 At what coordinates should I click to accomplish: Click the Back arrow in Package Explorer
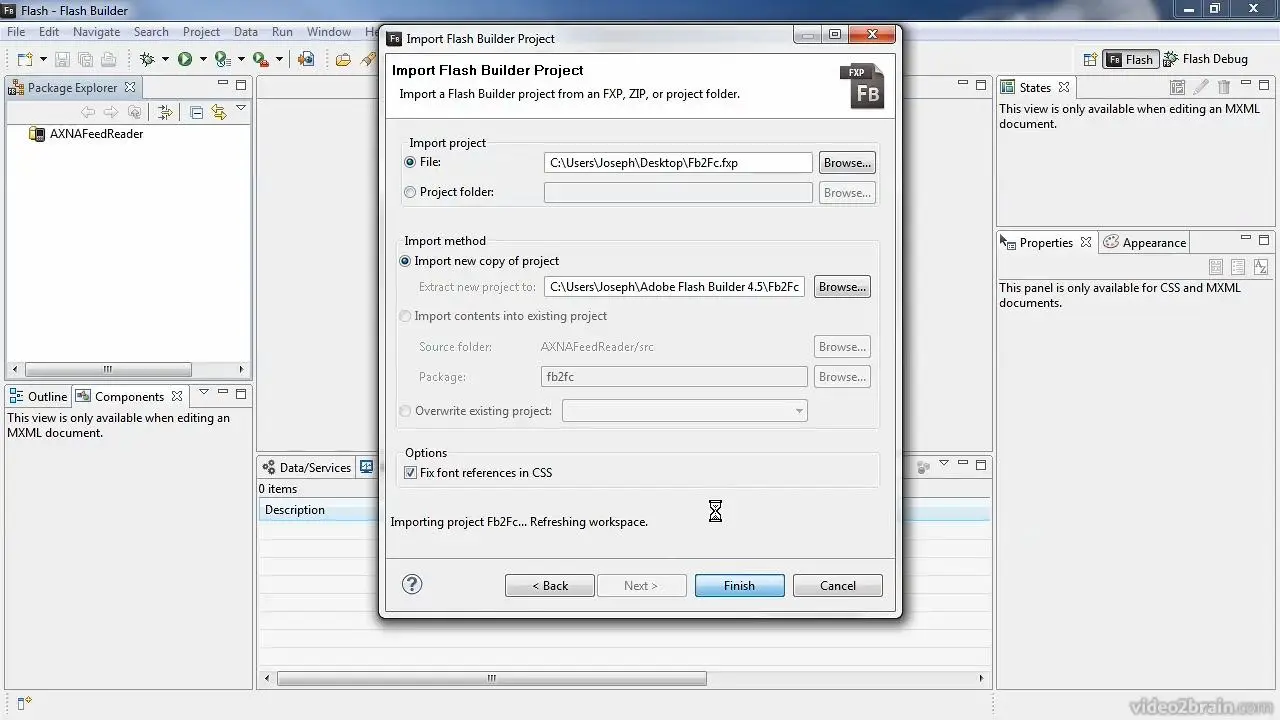pos(88,113)
